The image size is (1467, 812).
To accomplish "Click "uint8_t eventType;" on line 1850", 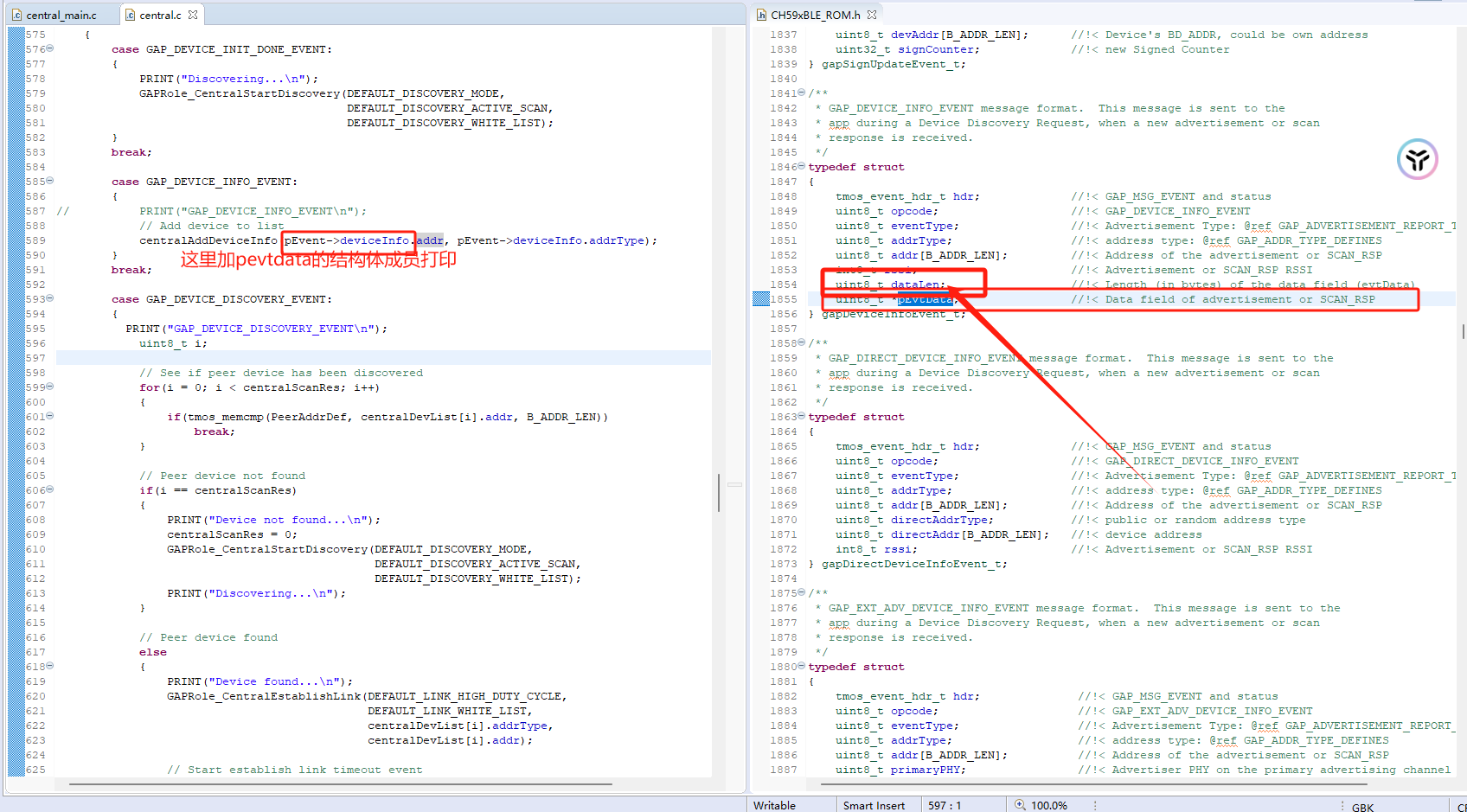I will 897,226.
